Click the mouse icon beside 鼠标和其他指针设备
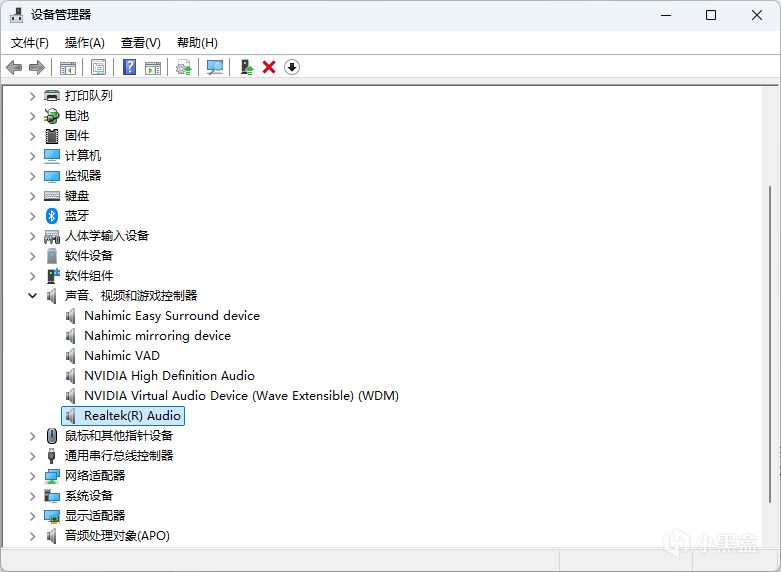The height and width of the screenshot is (572, 781). point(52,436)
